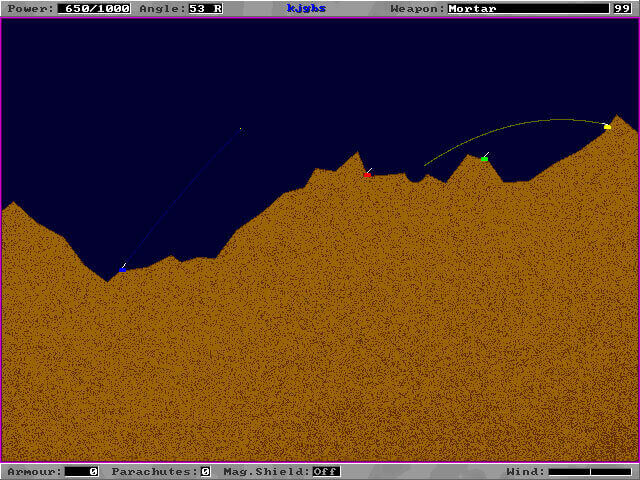Open the Weapon selector showing Mortar
The height and width of the screenshot is (480, 640).
point(526,8)
